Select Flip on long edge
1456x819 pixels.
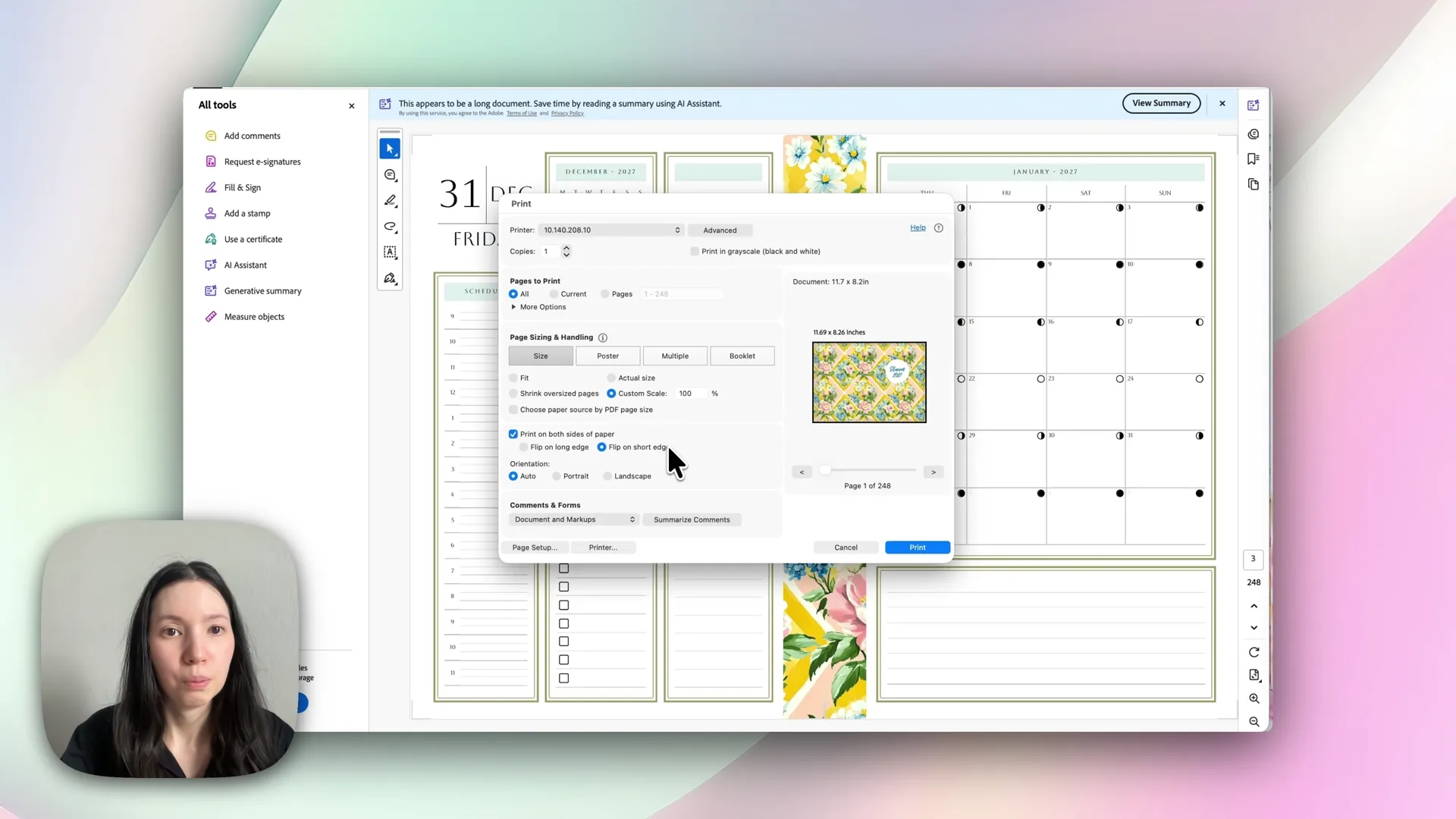[524, 447]
